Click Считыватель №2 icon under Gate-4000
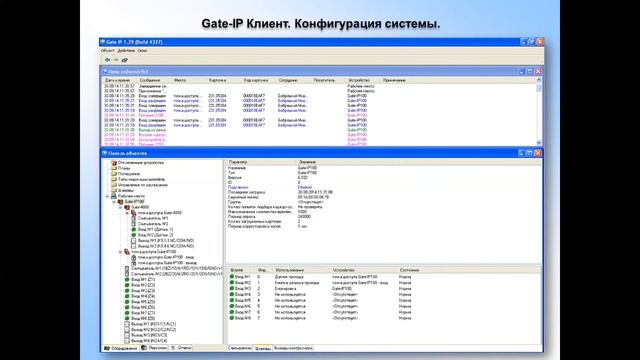Screen dimensions: 640x360 (x=134, y=224)
